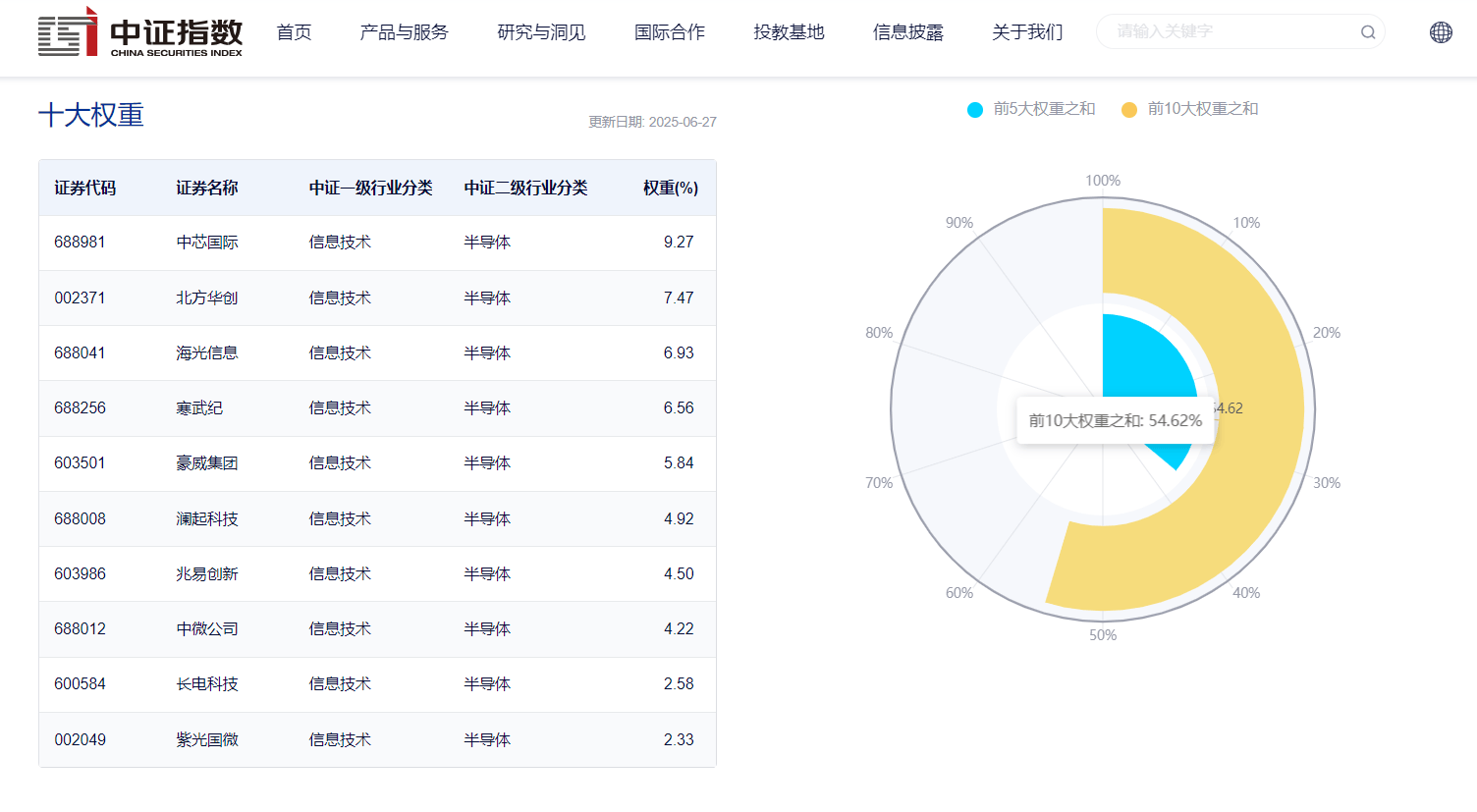Viewport: 1477px width, 812px height.
Task: Go to the 国际合作 page
Action: (x=670, y=32)
